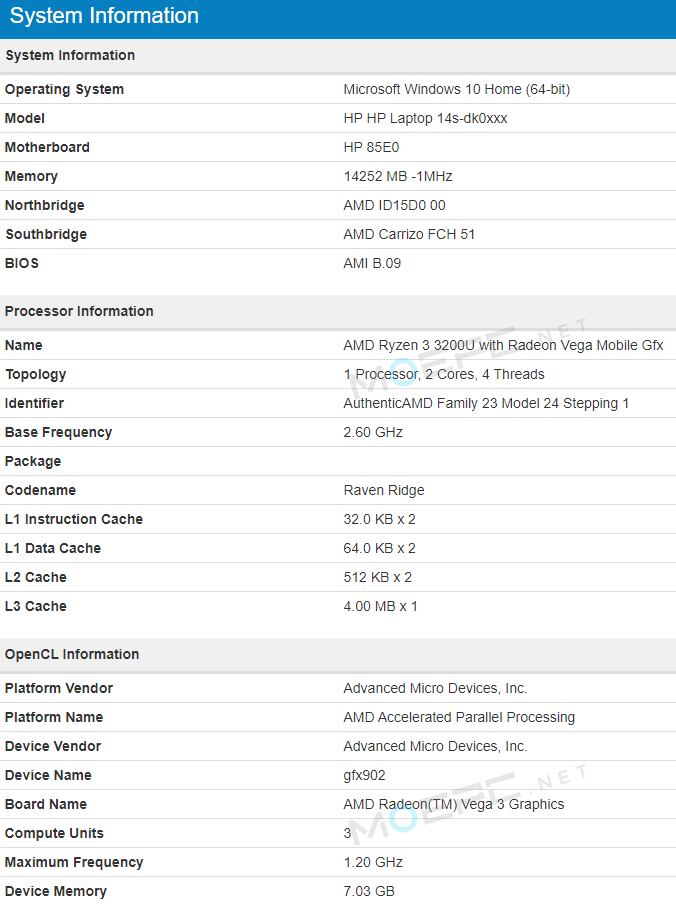Select the 'HP 85E0' motherboard value
676x912 pixels.
pos(371,147)
